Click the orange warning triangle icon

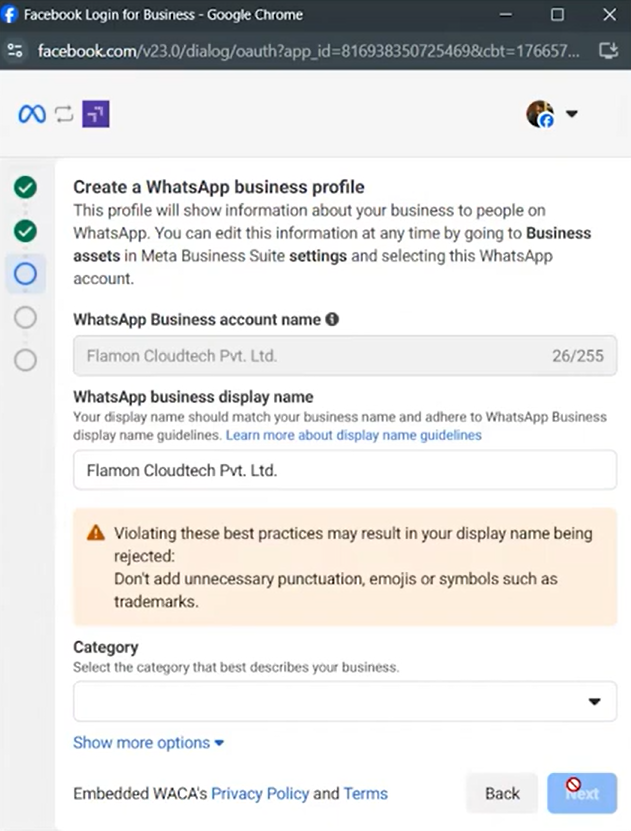point(96,533)
